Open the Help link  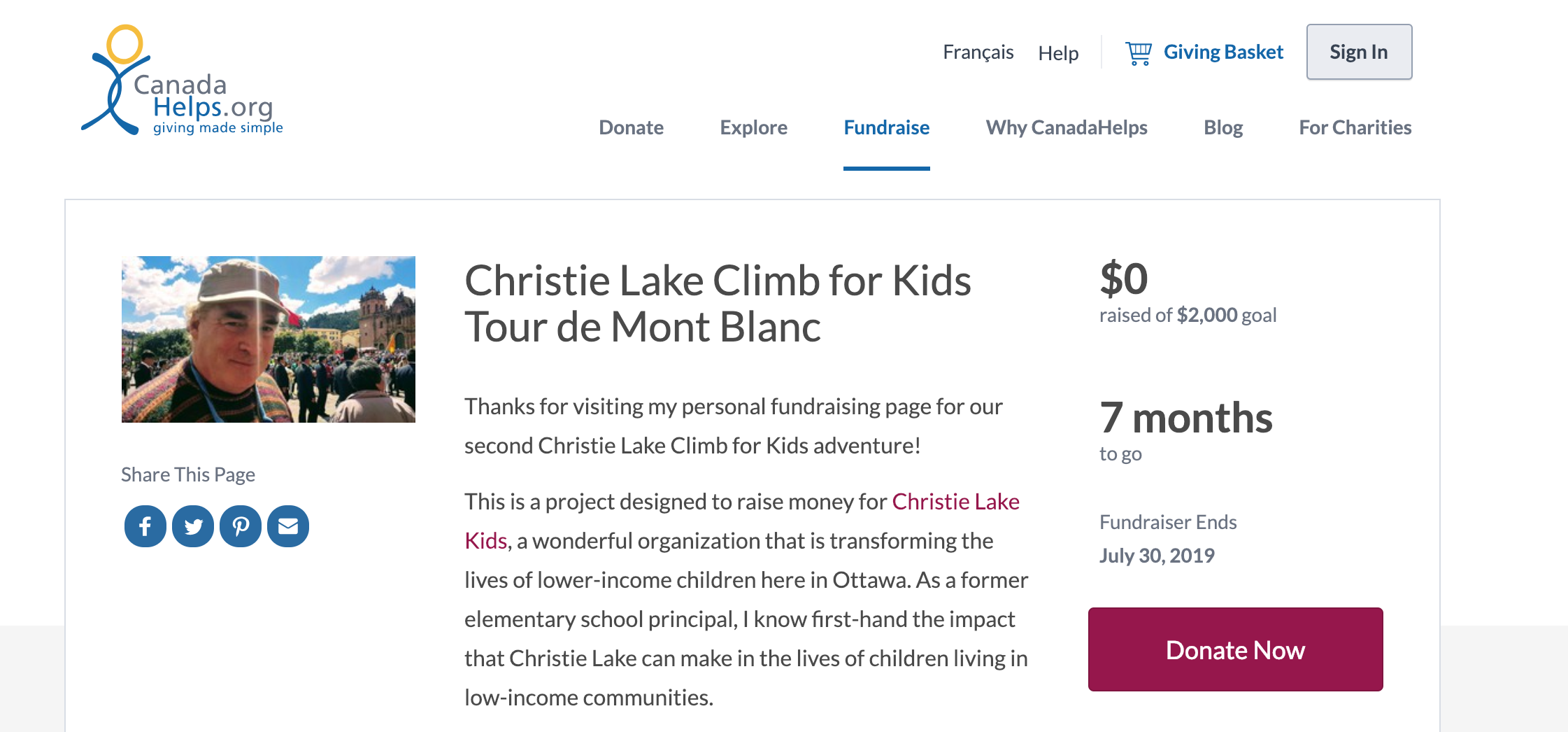pyautogui.click(x=1058, y=53)
